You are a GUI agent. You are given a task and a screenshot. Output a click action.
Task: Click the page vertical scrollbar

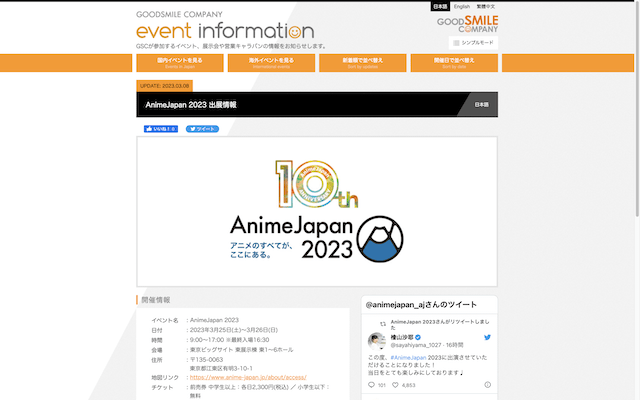coord(637,108)
